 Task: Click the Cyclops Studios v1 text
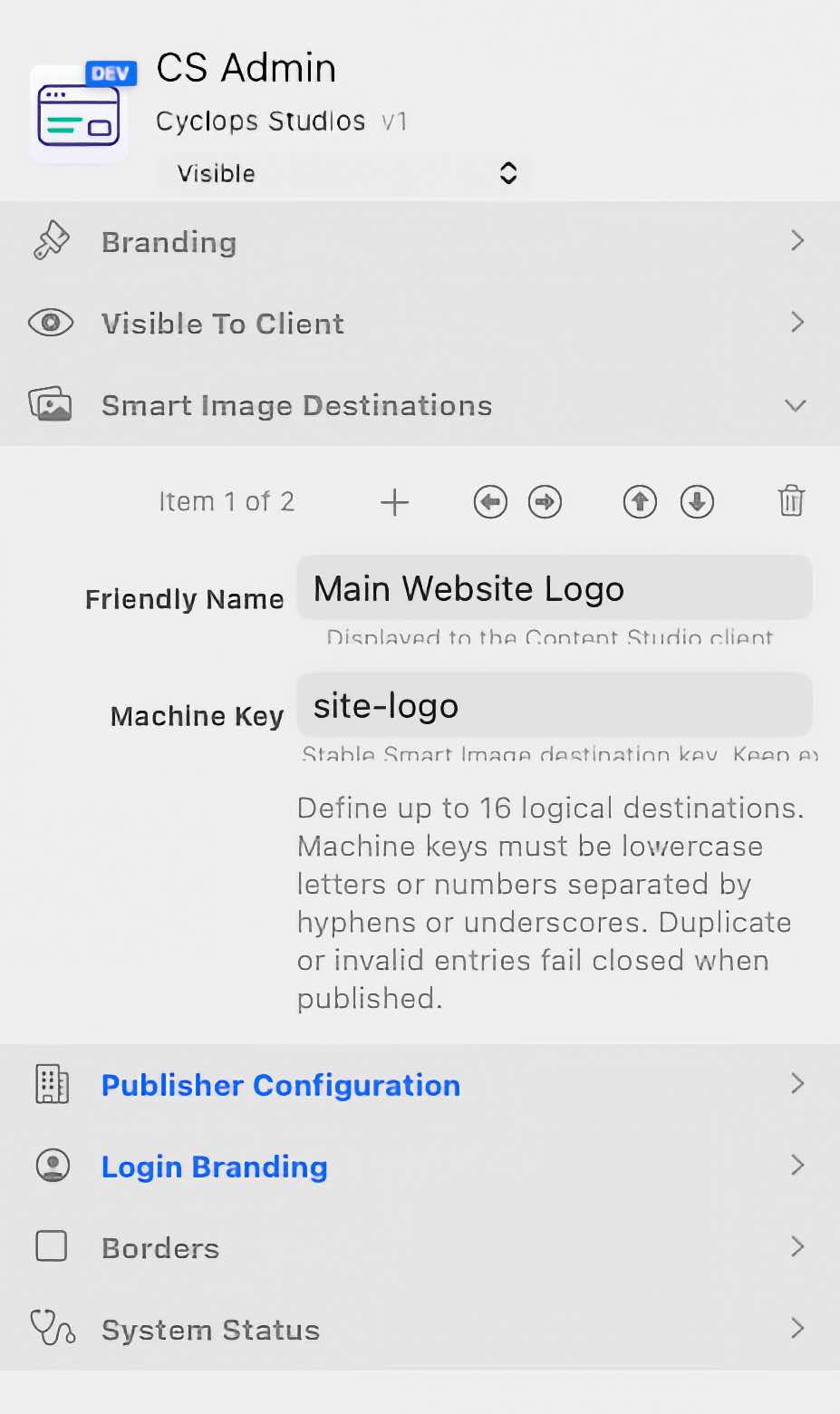coord(282,121)
